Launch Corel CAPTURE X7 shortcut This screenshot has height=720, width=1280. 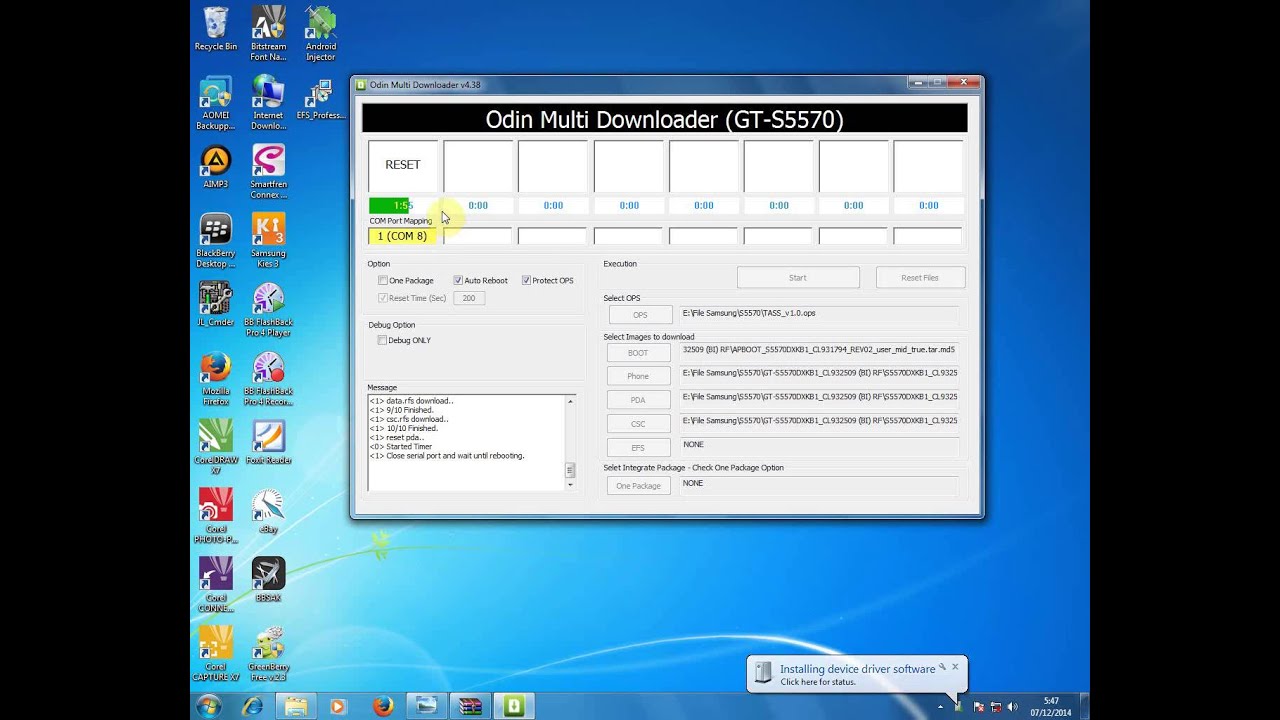pos(216,654)
